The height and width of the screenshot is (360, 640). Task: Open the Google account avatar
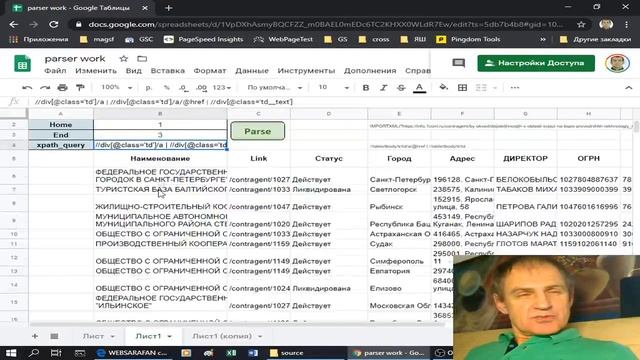(617, 63)
